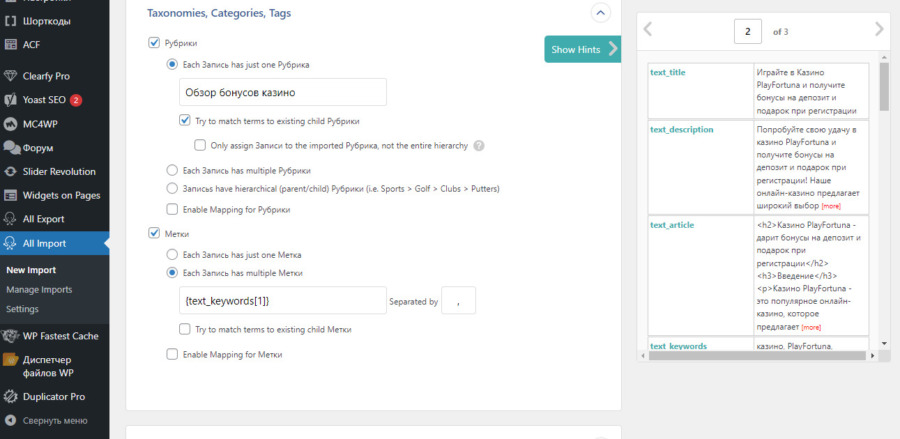Open the All Export menu item
The height and width of the screenshot is (439, 900).
click(x=44, y=219)
